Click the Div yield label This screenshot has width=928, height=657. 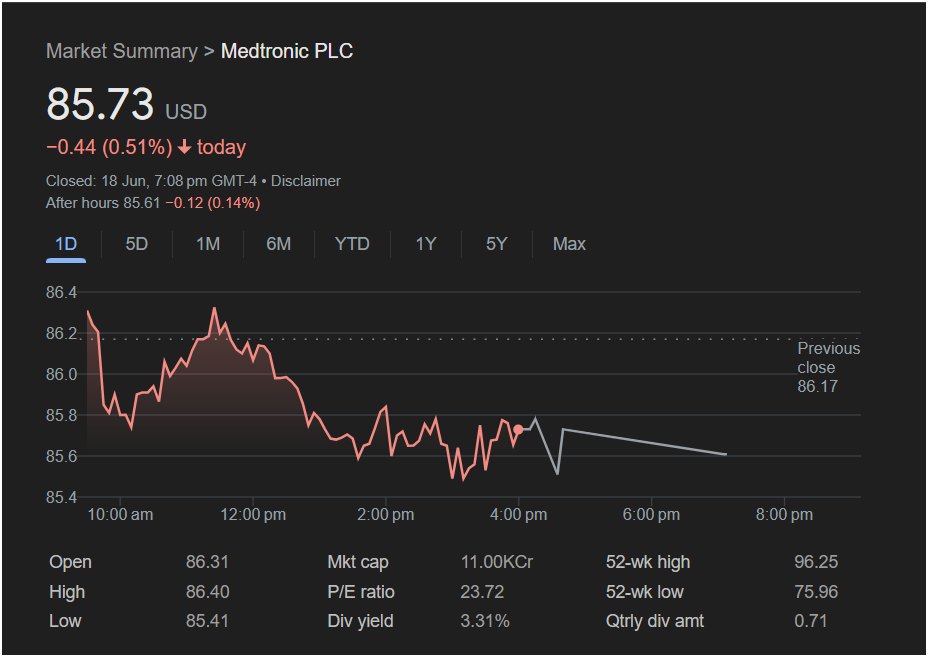(360, 621)
